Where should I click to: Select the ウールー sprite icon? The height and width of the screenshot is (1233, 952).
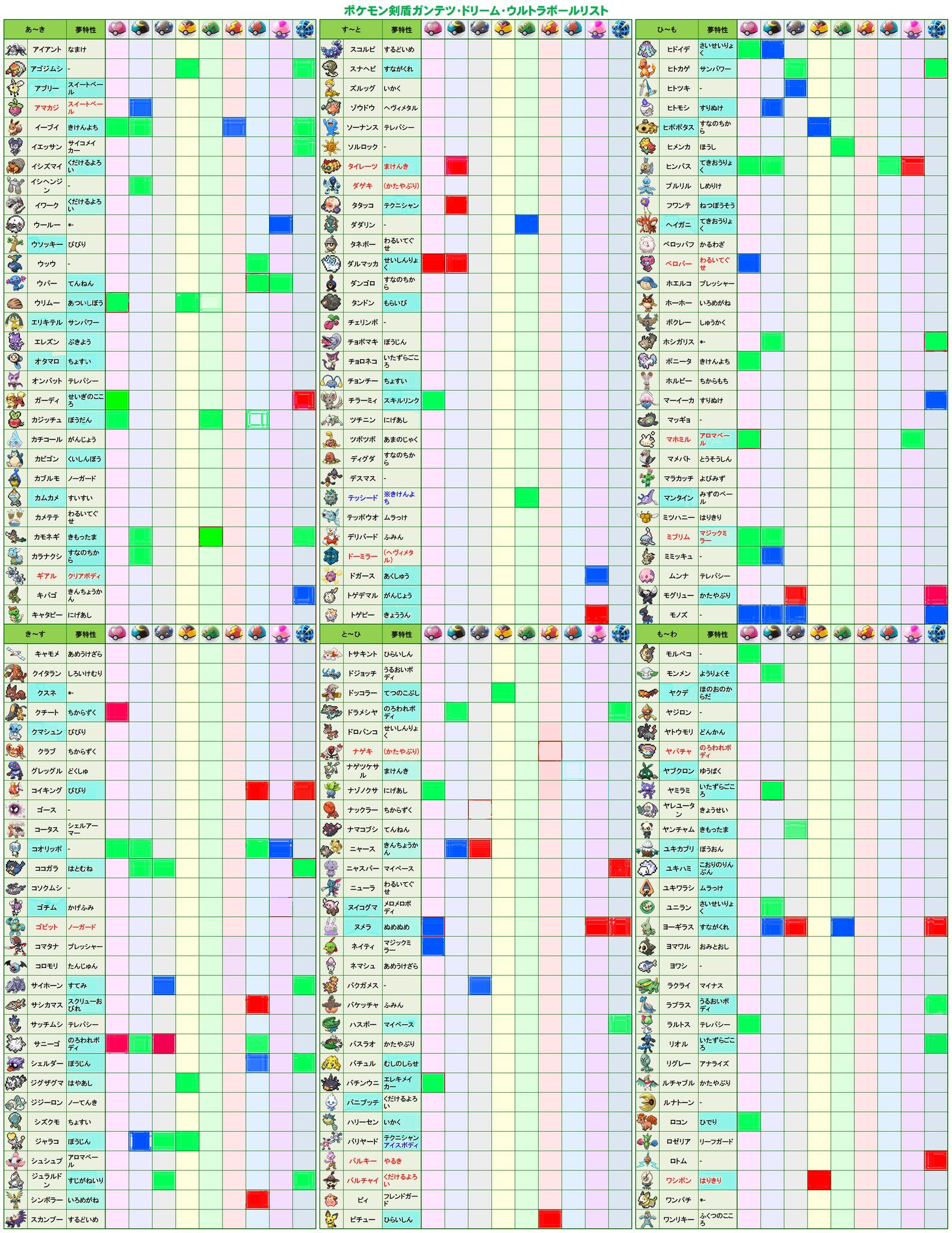16,225
